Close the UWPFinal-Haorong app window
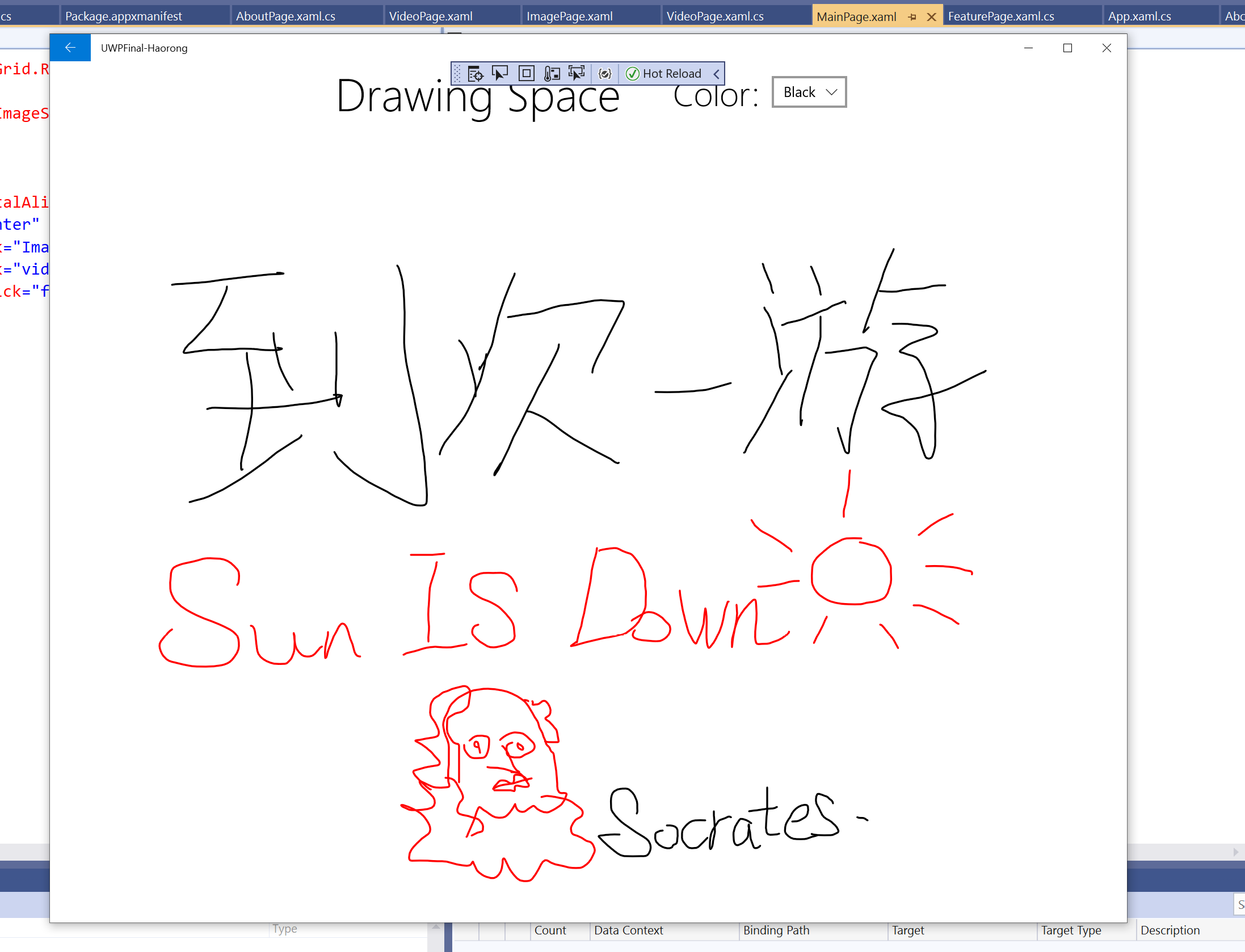Image resolution: width=1245 pixels, height=952 pixels. click(x=1107, y=48)
